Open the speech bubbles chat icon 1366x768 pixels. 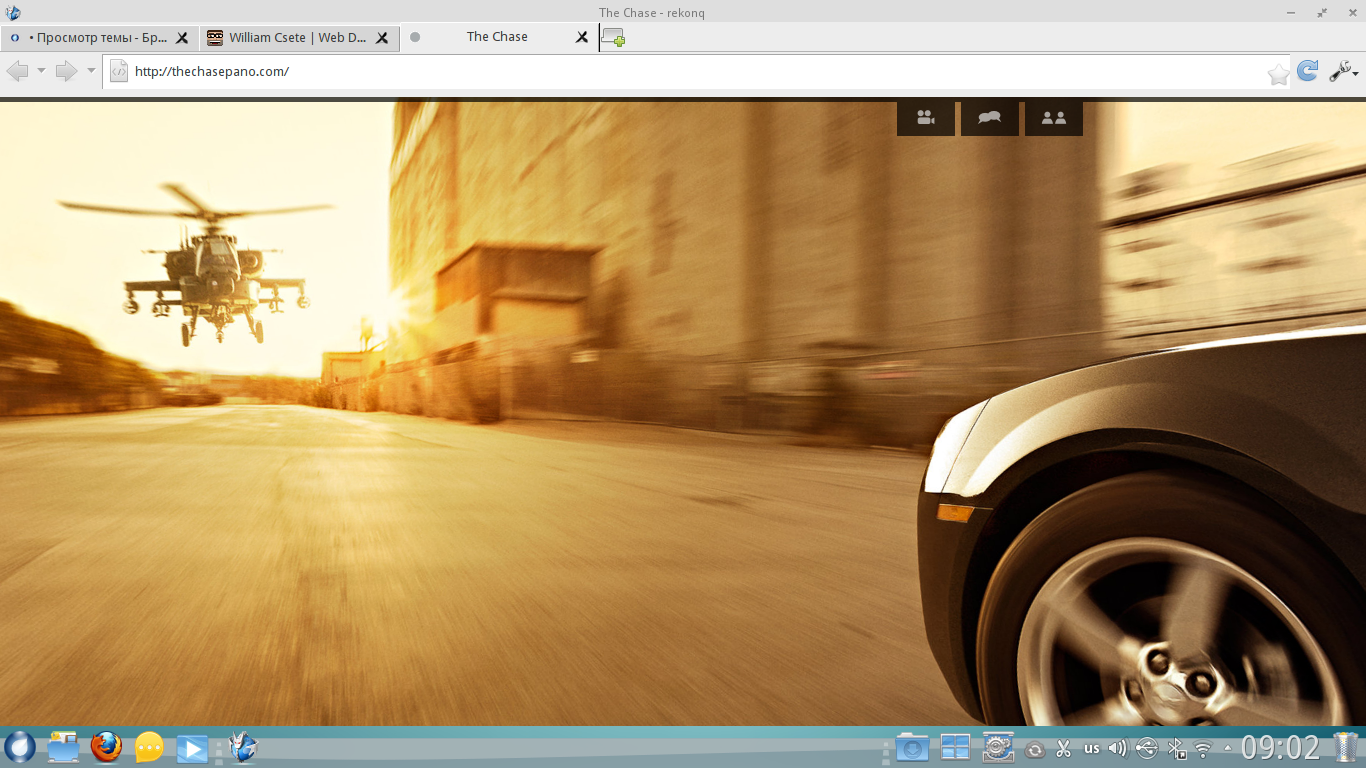989,118
